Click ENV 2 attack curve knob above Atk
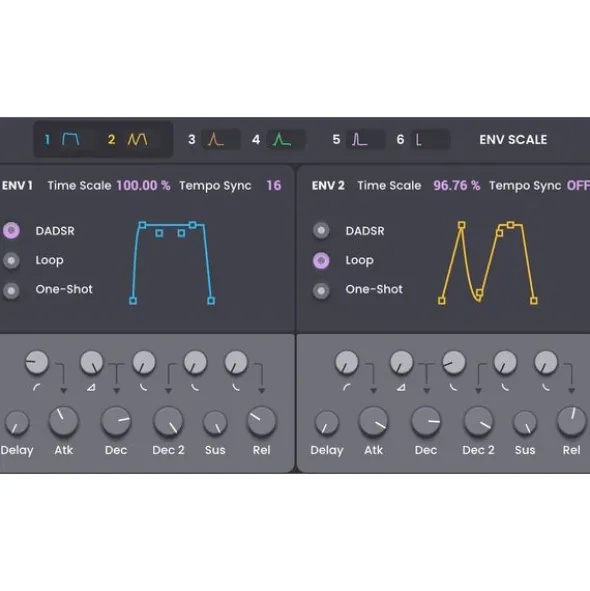The width and height of the screenshot is (590, 591). pyautogui.click(x=346, y=362)
